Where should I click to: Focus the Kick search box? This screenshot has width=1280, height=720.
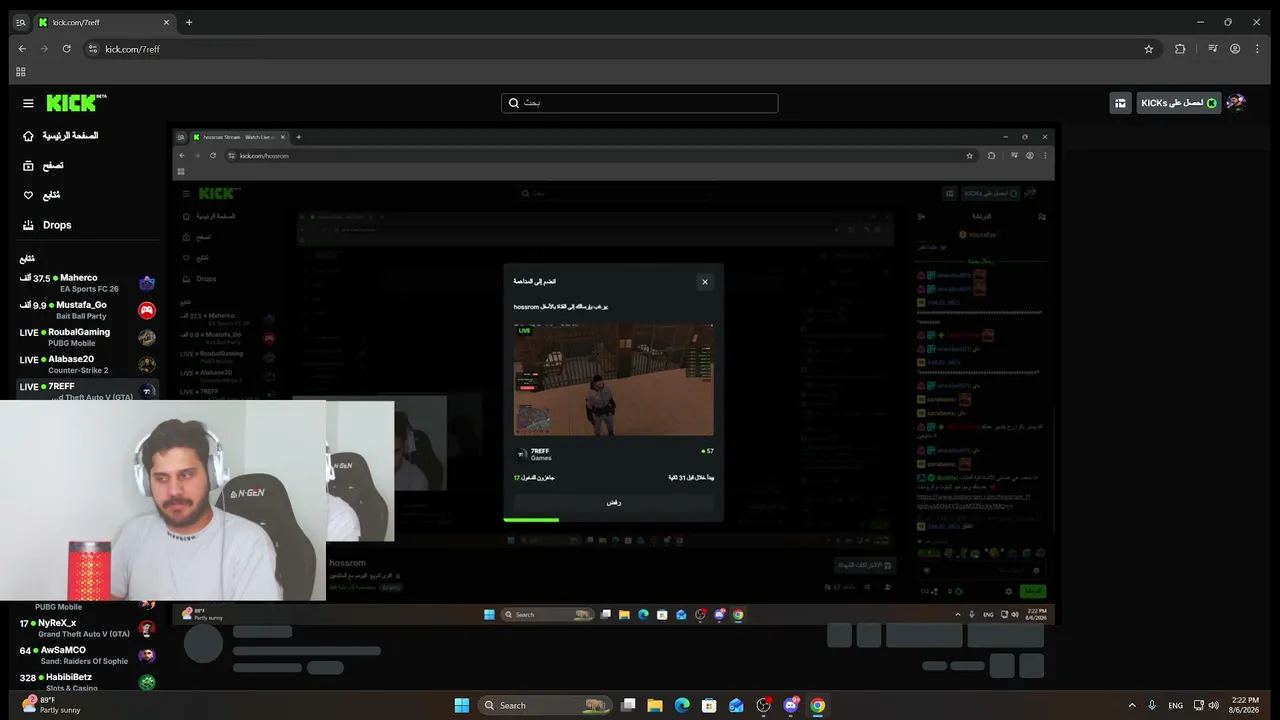(640, 103)
